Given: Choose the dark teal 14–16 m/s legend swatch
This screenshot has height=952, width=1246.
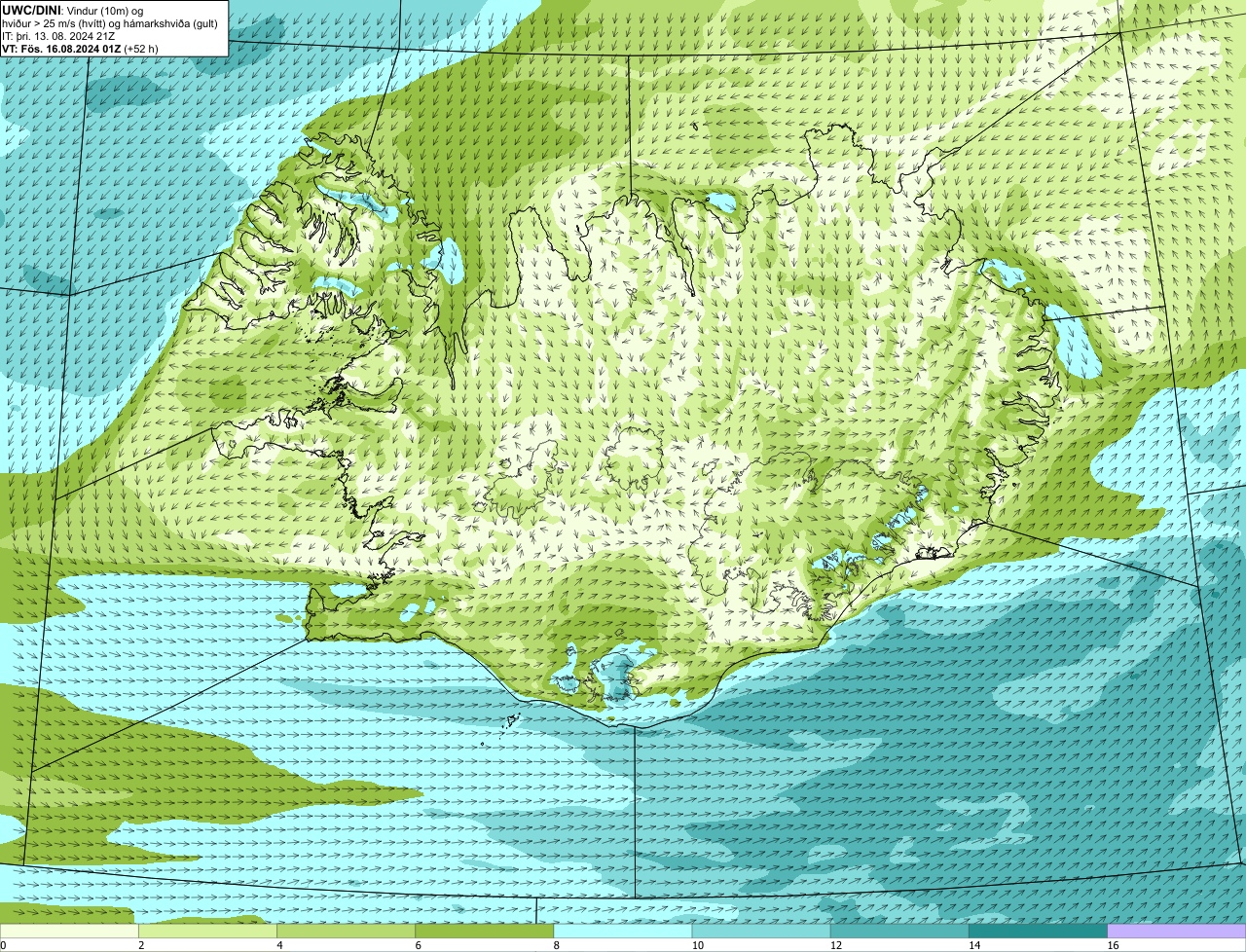Looking at the screenshot, I should (1039, 932).
